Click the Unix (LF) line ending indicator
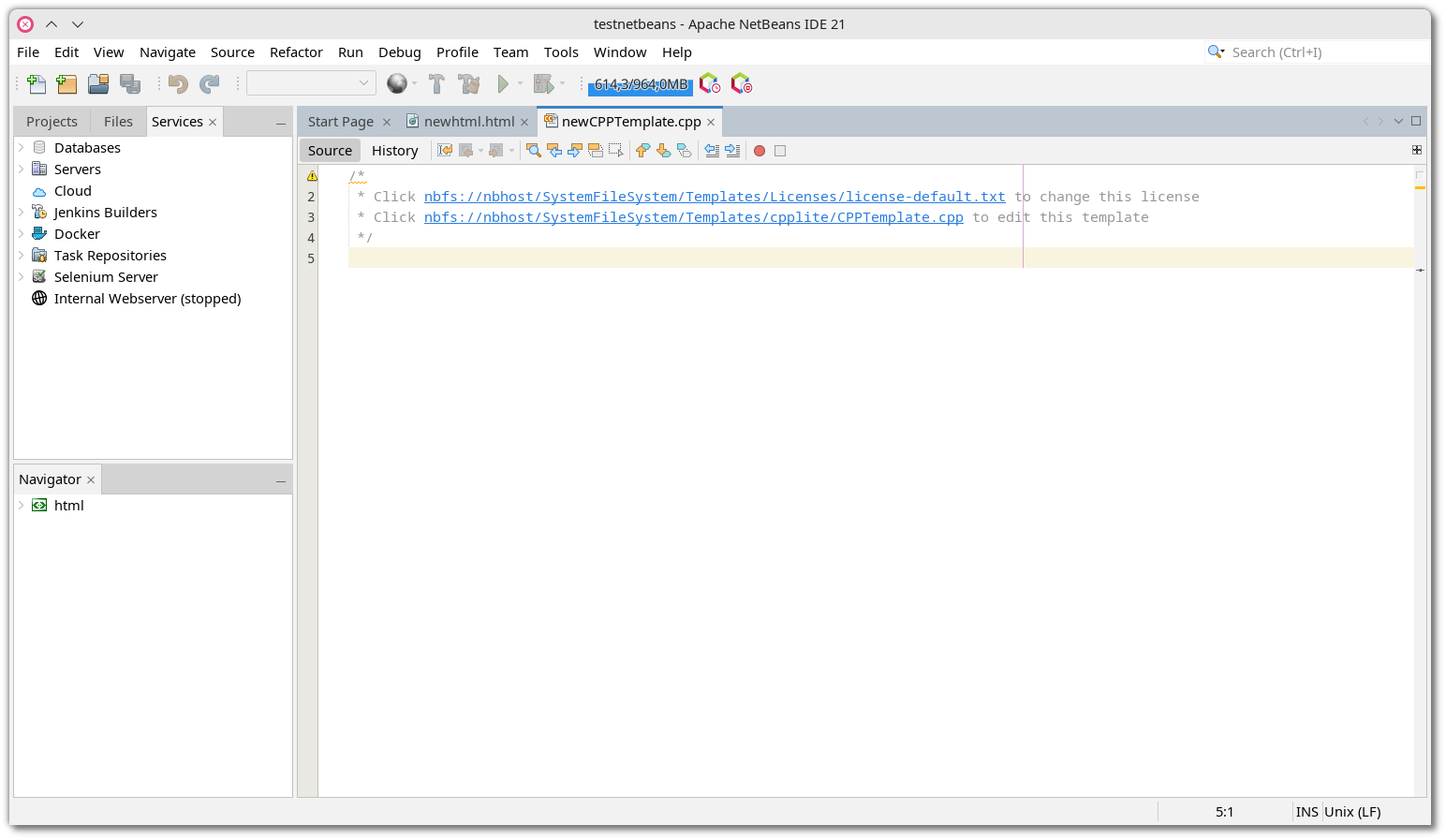 pos(1352,812)
